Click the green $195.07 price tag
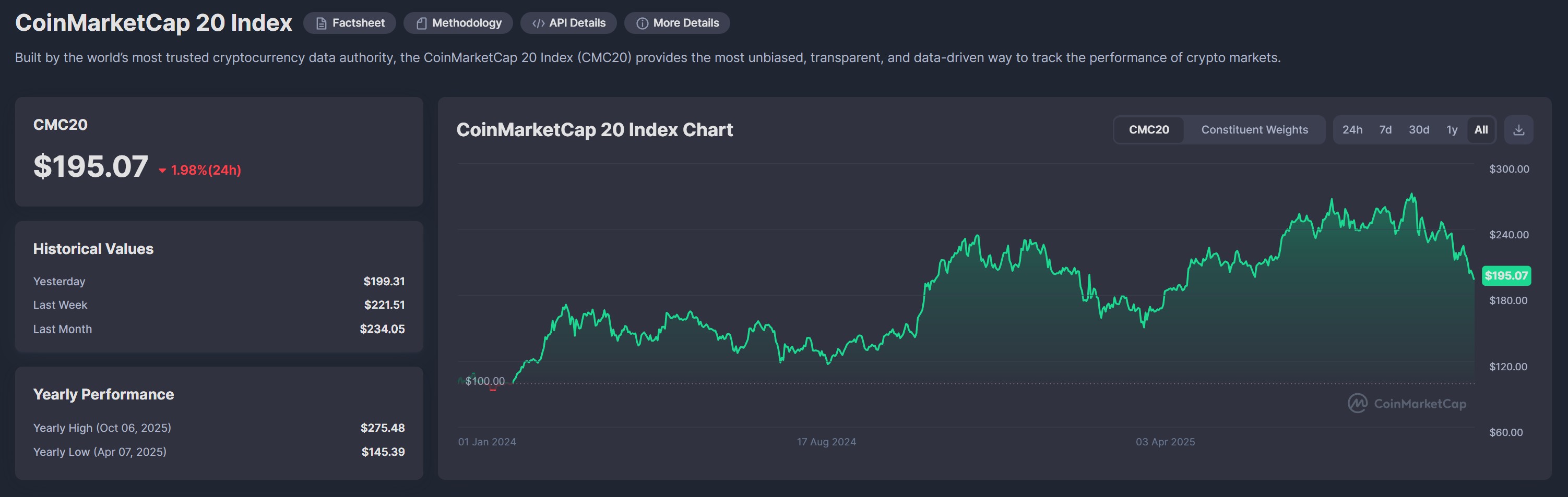The height and width of the screenshot is (497, 1568). pyautogui.click(x=1506, y=275)
